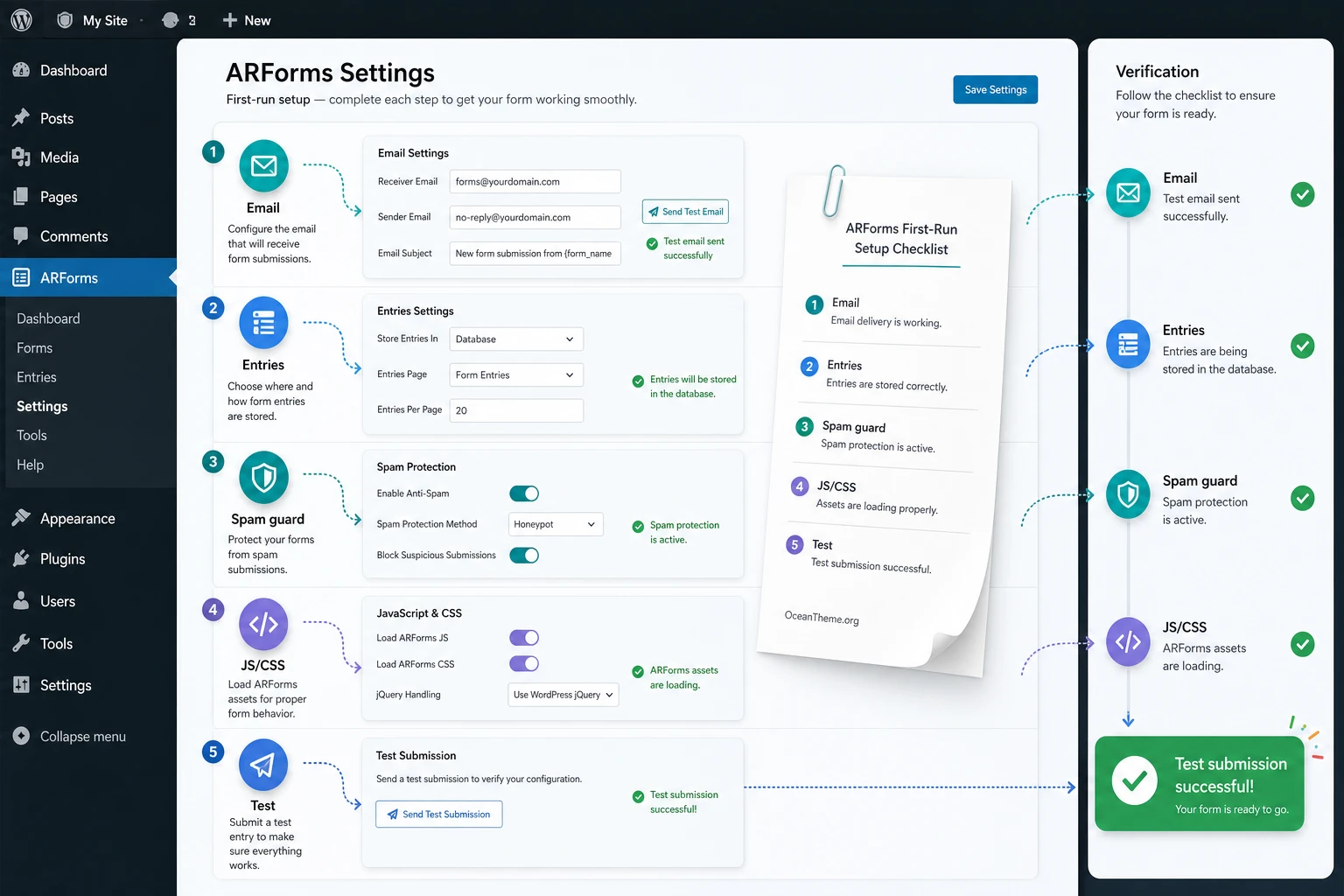Click 'ARForms assets are loading.' form status
This screenshot has height=896, width=1344.
[683, 677]
